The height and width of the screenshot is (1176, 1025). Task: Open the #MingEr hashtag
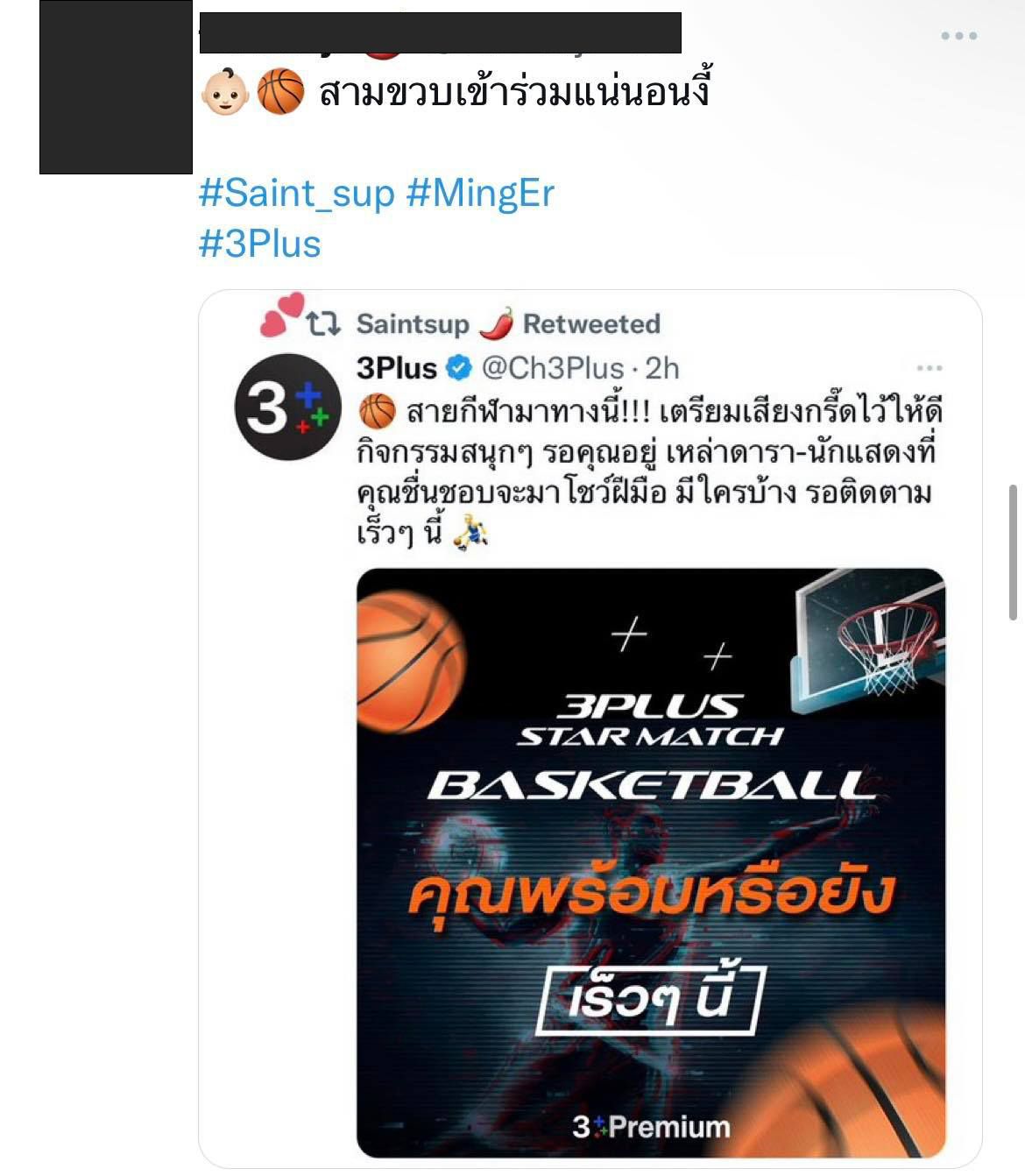point(480,193)
